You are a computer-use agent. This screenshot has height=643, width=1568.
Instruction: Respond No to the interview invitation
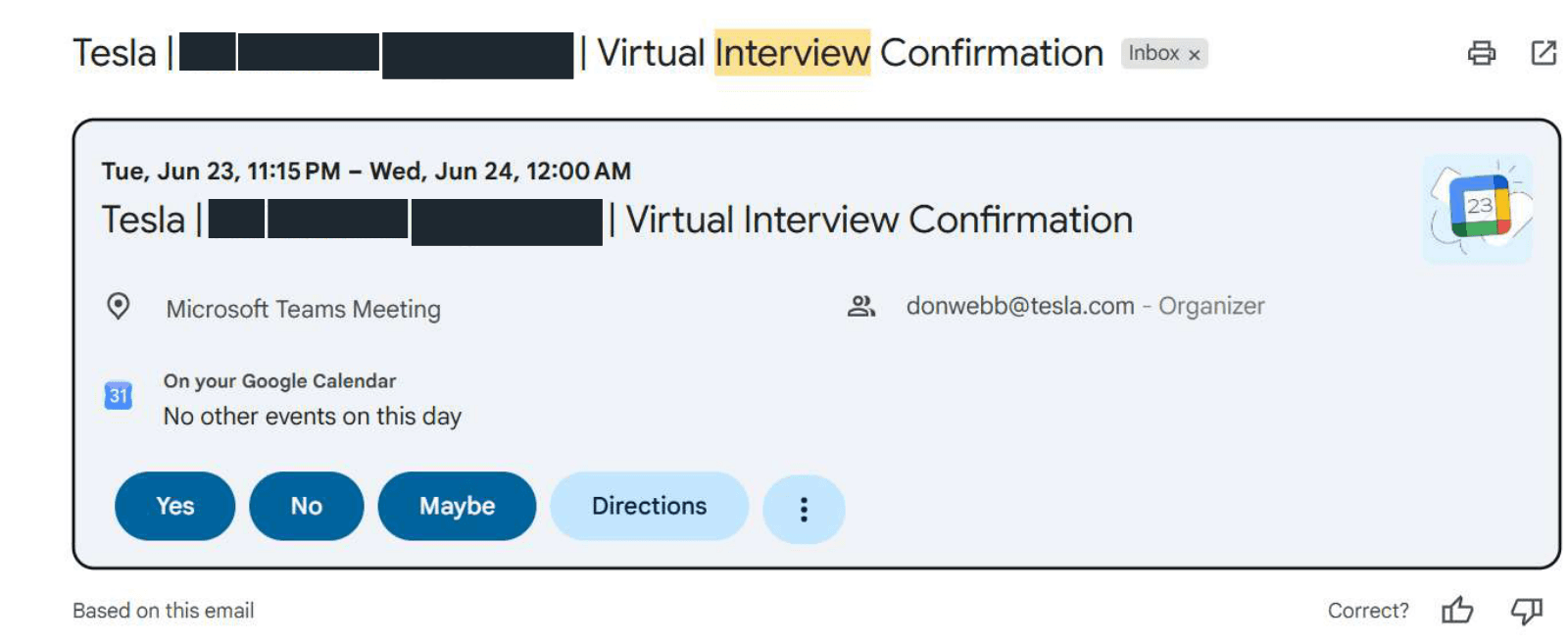pyautogui.click(x=307, y=506)
